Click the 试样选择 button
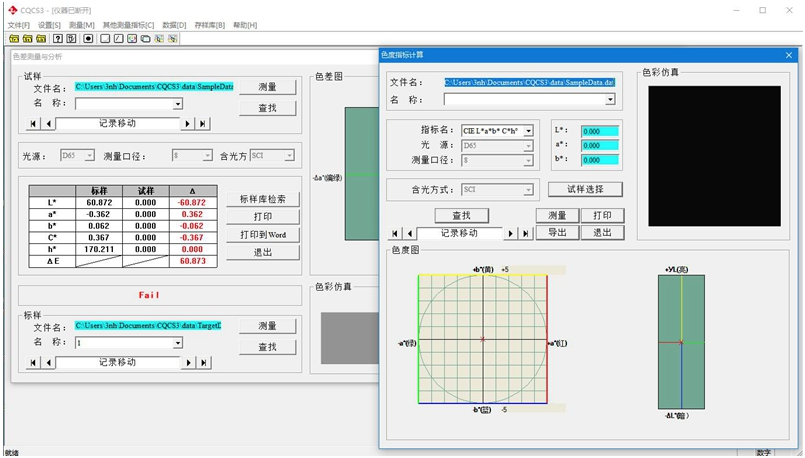Viewport: 805px width, 458px height. (586, 189)
